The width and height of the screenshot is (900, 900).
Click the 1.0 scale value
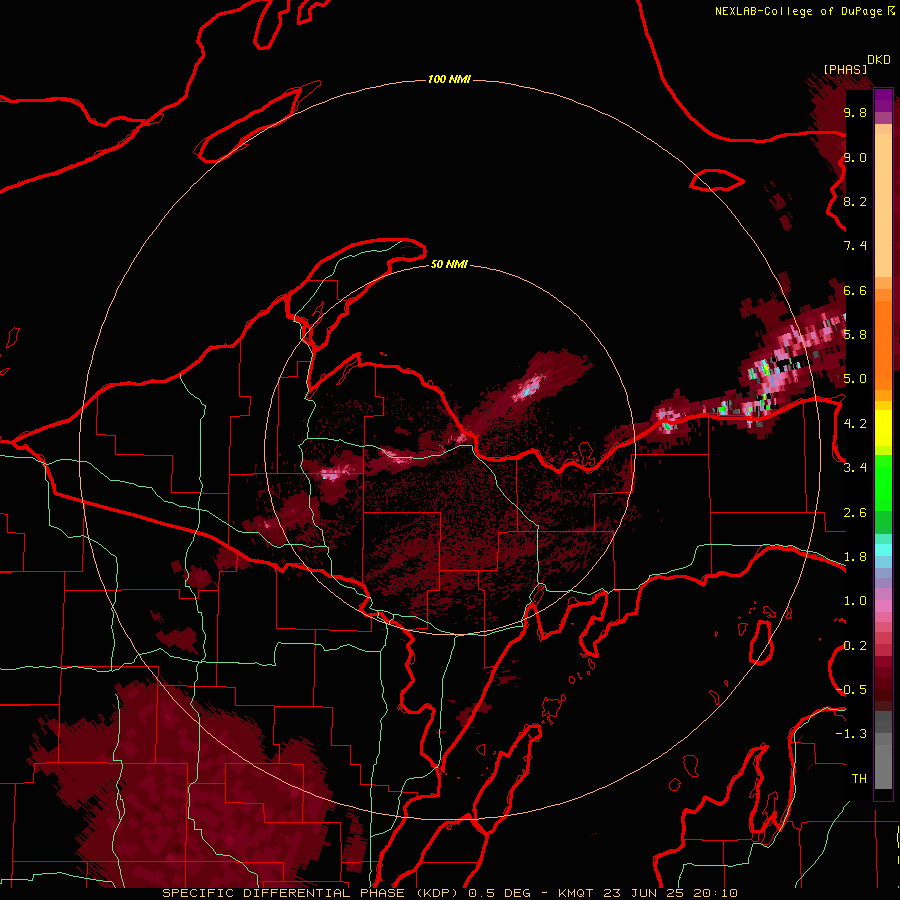pyautogui.click(x=855, y=601)
